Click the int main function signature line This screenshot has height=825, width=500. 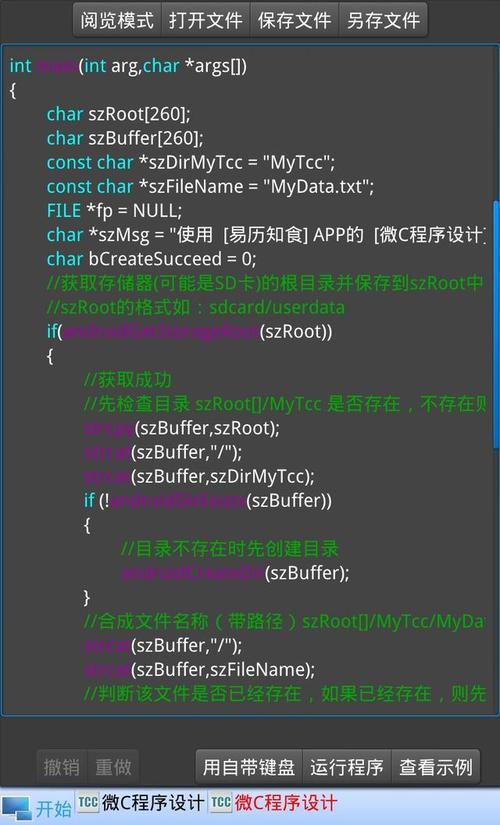point(128,66)
